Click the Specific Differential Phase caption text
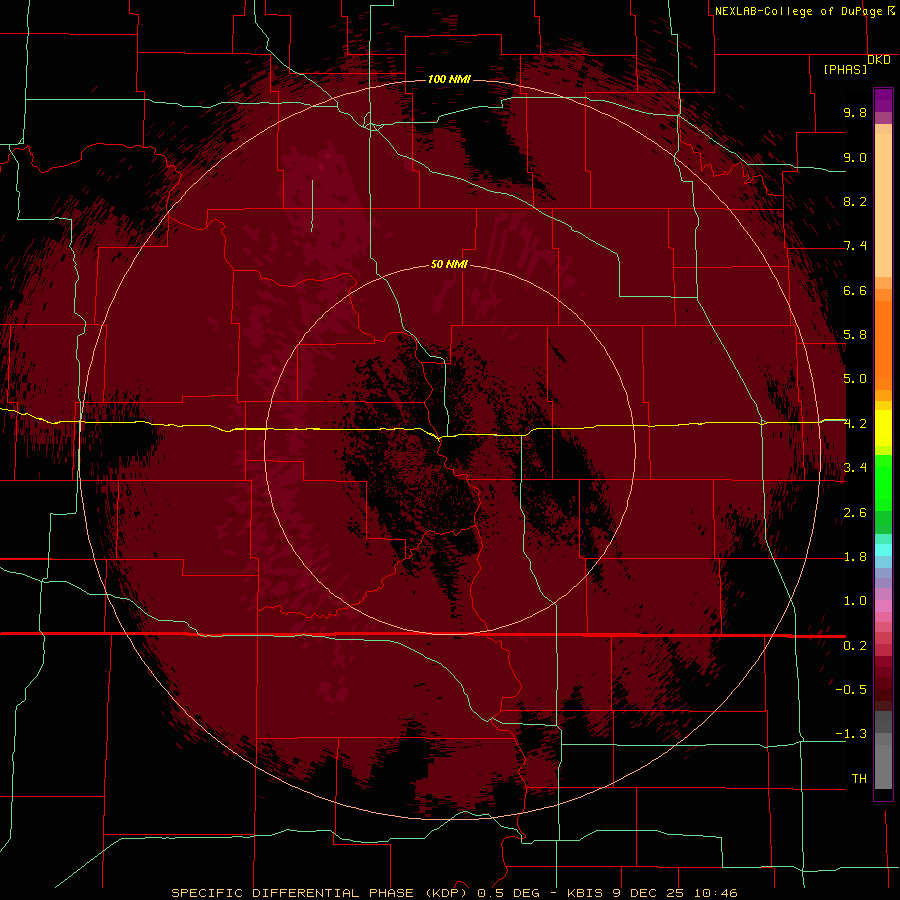The height and width of the screenshot is (900, 900). (455, 893)
